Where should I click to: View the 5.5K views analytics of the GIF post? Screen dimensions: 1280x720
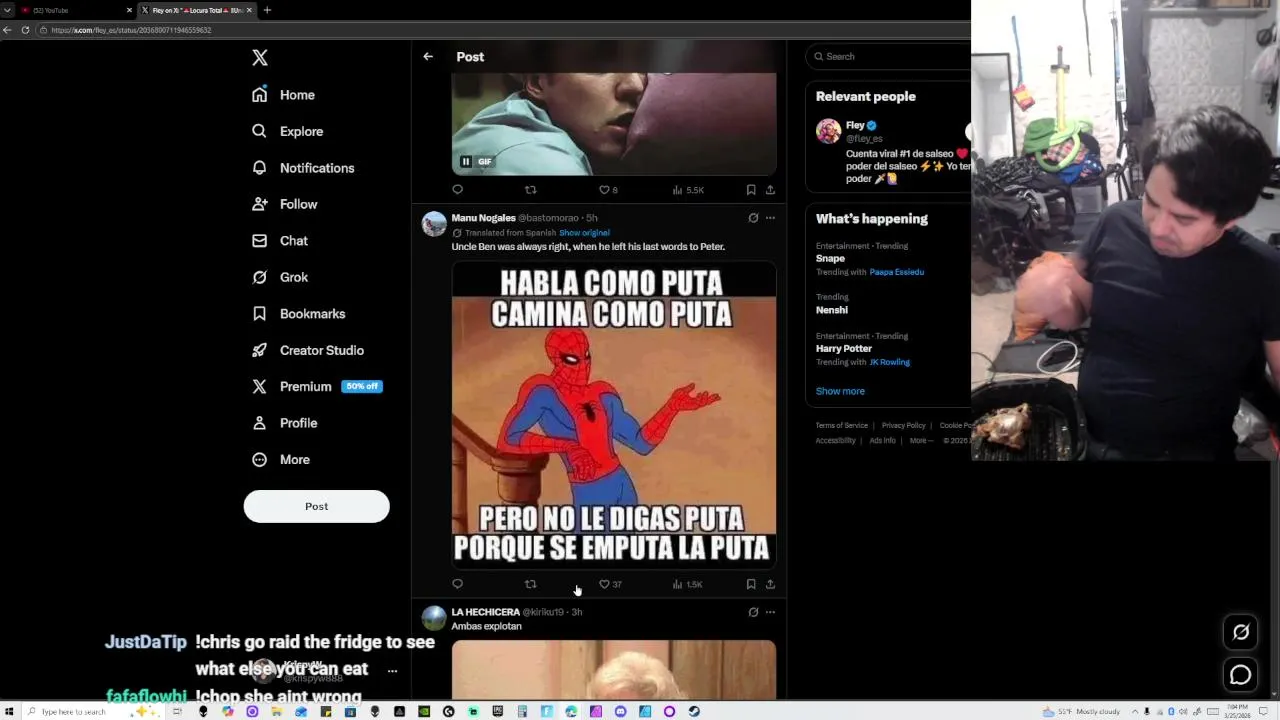pyautogui.click(x=688, y=190)
